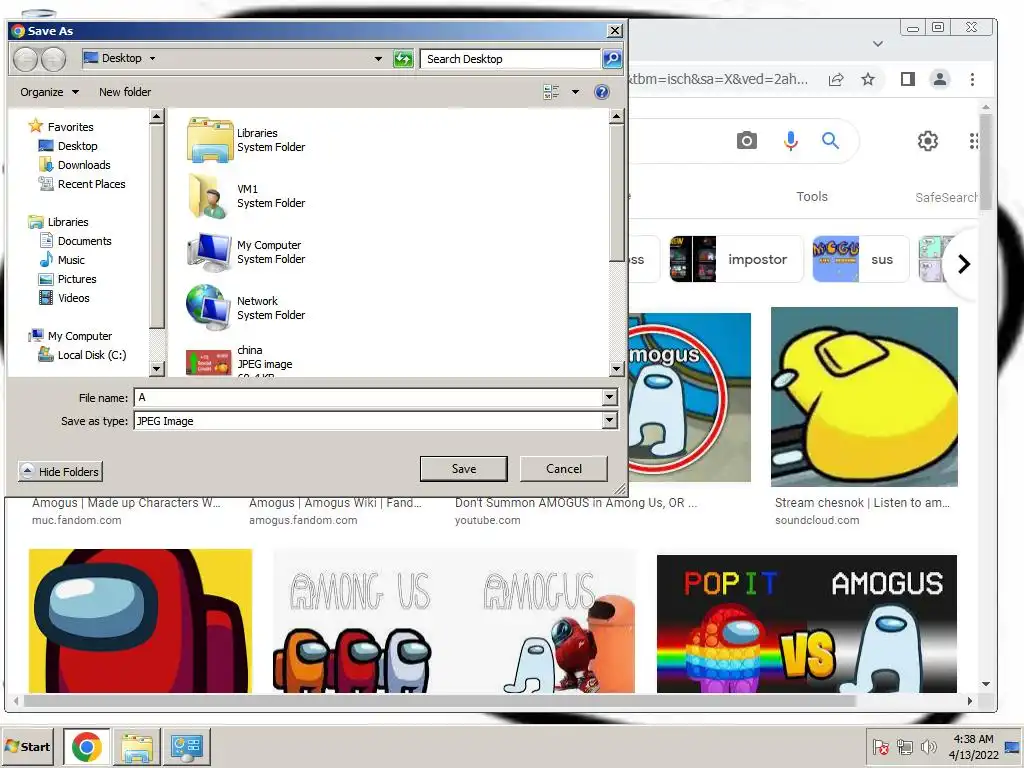The height and width of the screenshot is (768, 1024).
Task: Click the voice search microphone icon
Action: pyautogui.click(x=790, y=140)
